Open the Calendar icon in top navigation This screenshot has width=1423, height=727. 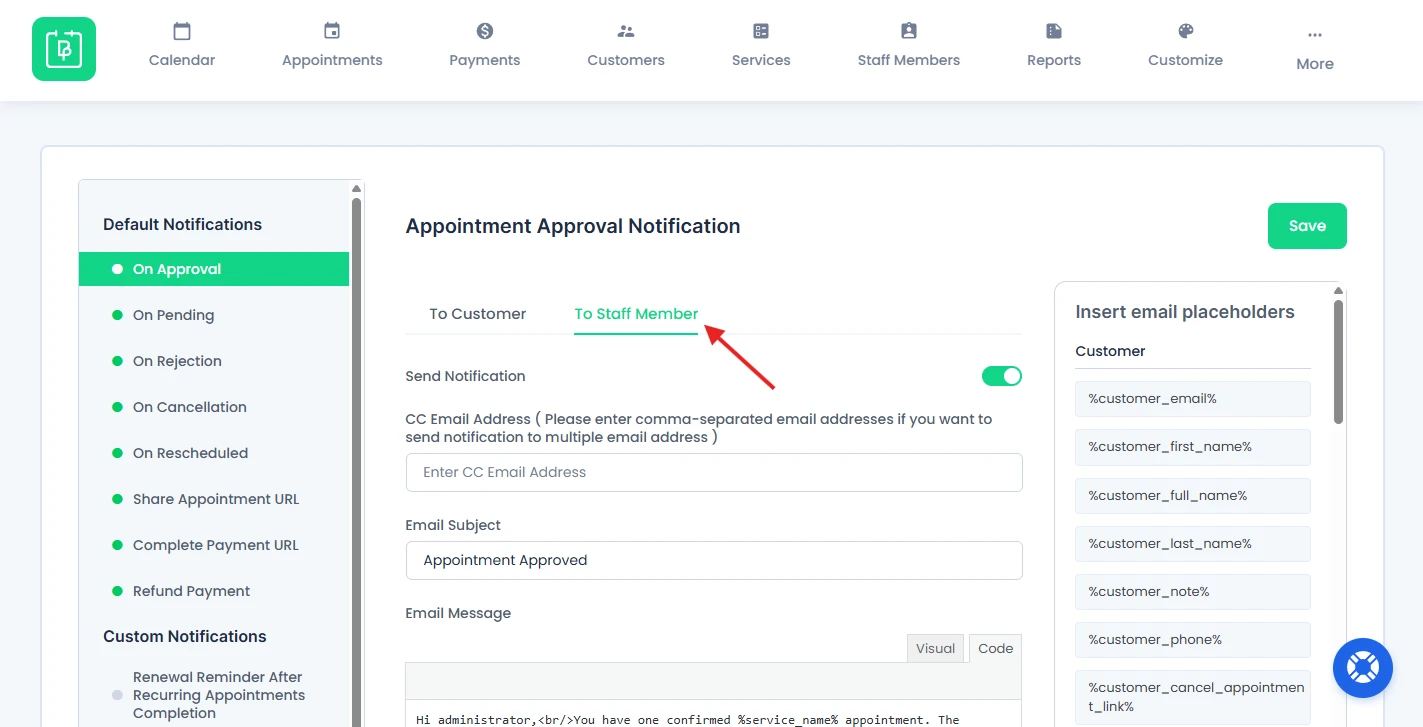[x=182, y=31]
